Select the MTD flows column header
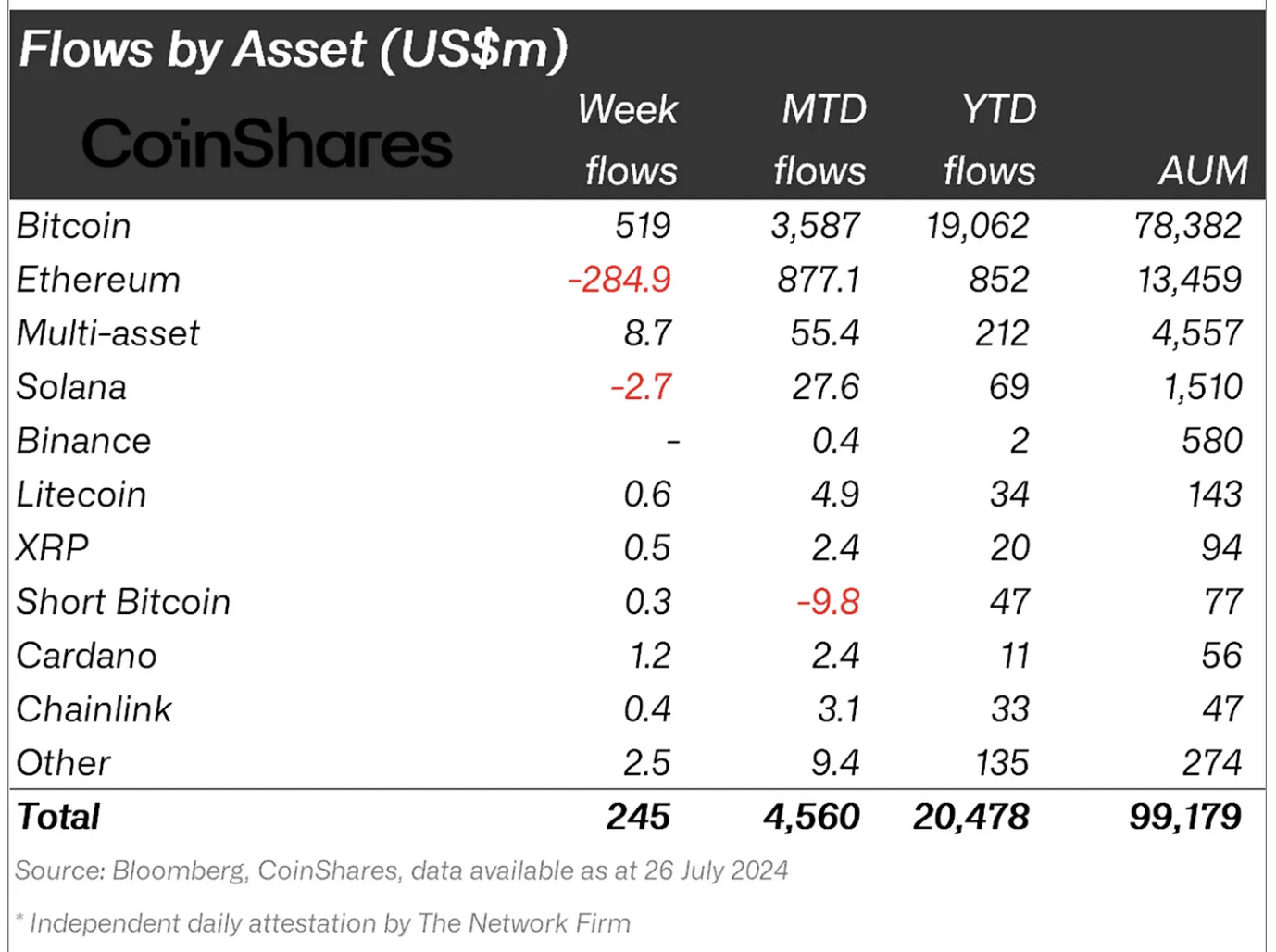The width and height of the screenshot is (1276, 952). point(820,140)
